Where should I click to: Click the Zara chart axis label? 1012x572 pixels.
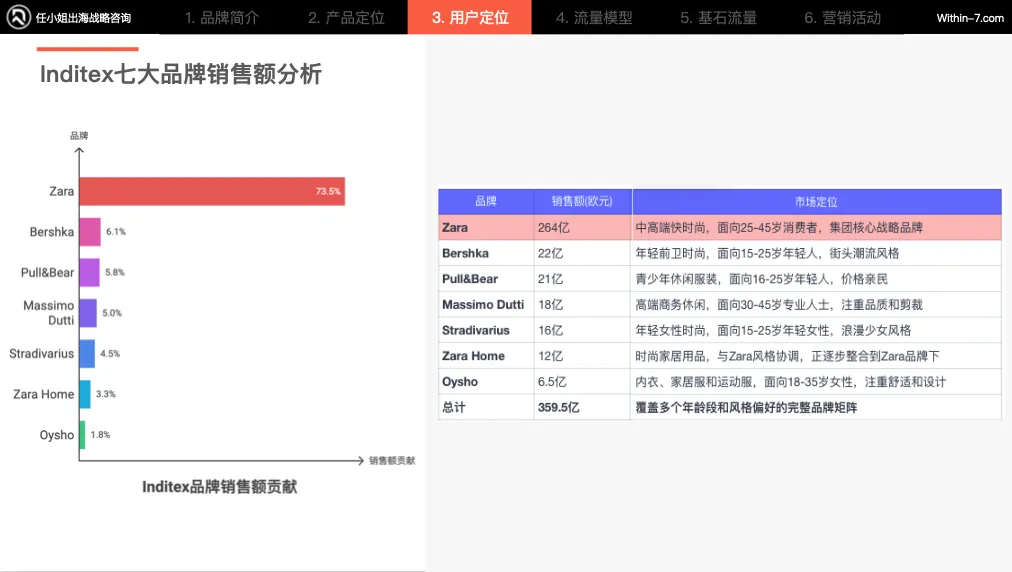[62, 191]
